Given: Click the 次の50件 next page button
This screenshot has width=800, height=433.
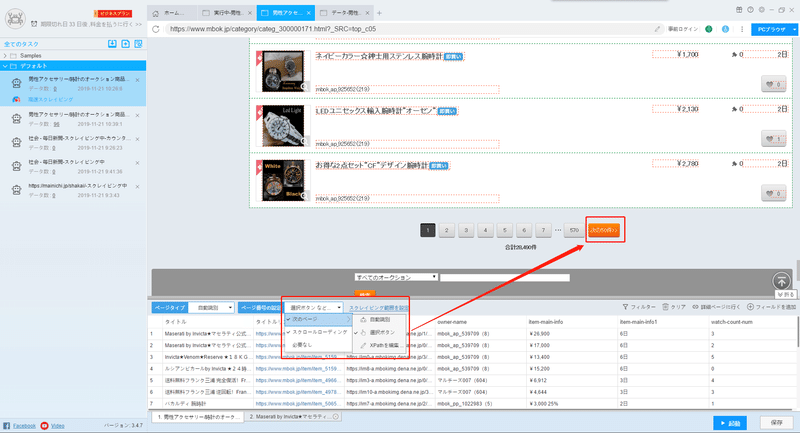Looking at the screenshot, I should (605, 231).
